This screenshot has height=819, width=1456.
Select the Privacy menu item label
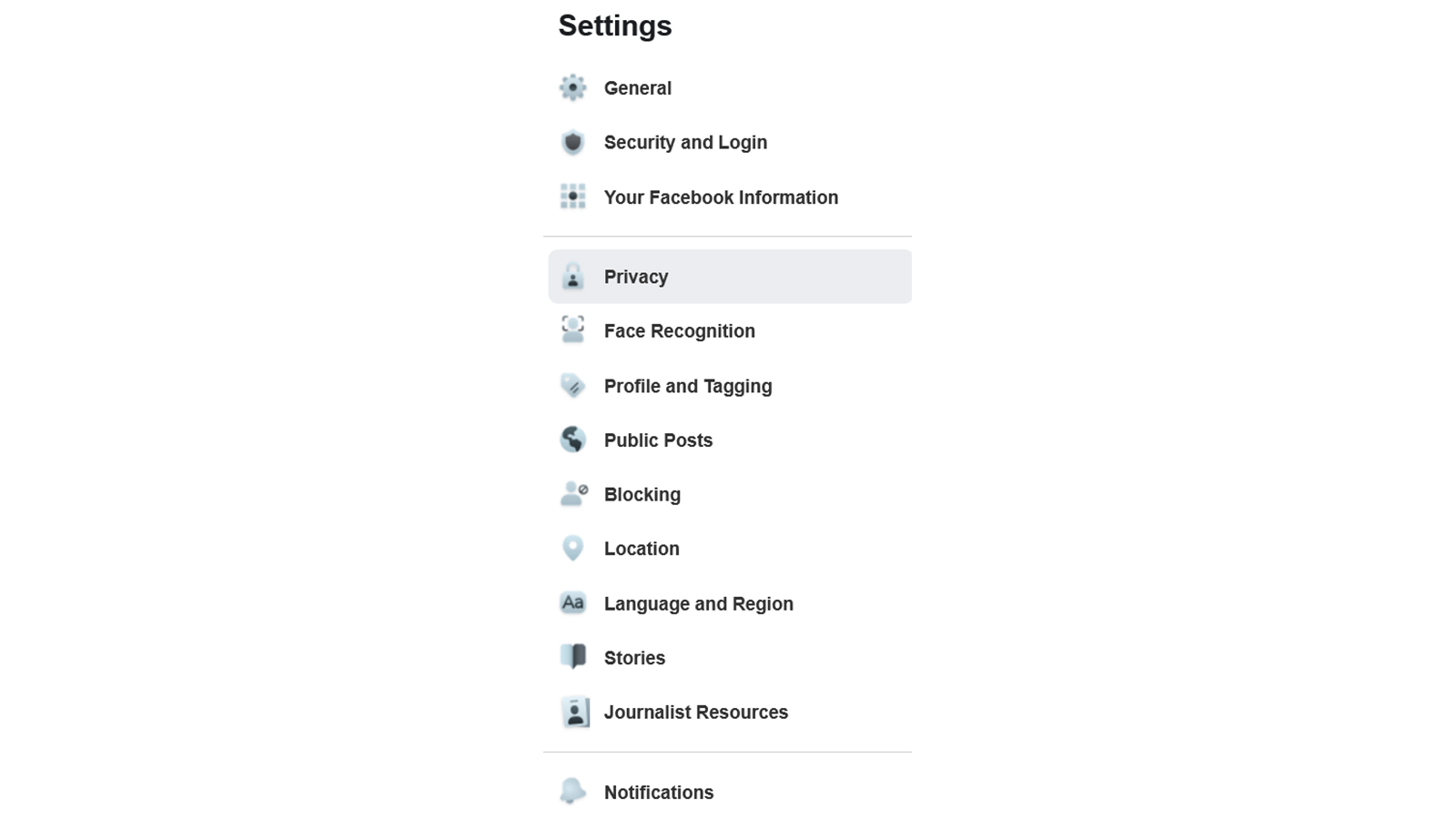click(x=635, y=277)
